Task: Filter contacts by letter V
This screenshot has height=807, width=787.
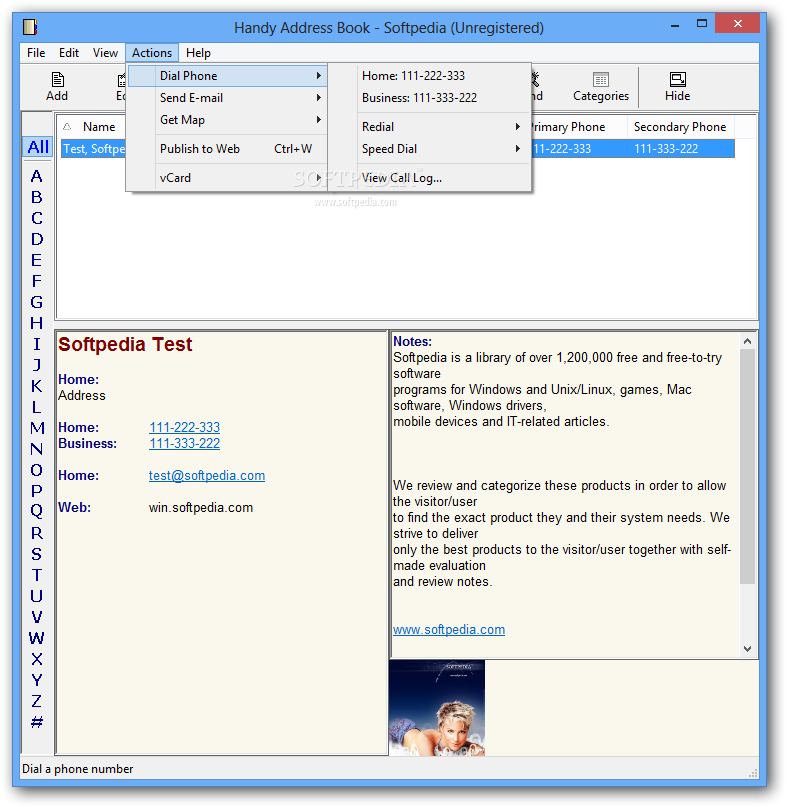Action: 36,617
